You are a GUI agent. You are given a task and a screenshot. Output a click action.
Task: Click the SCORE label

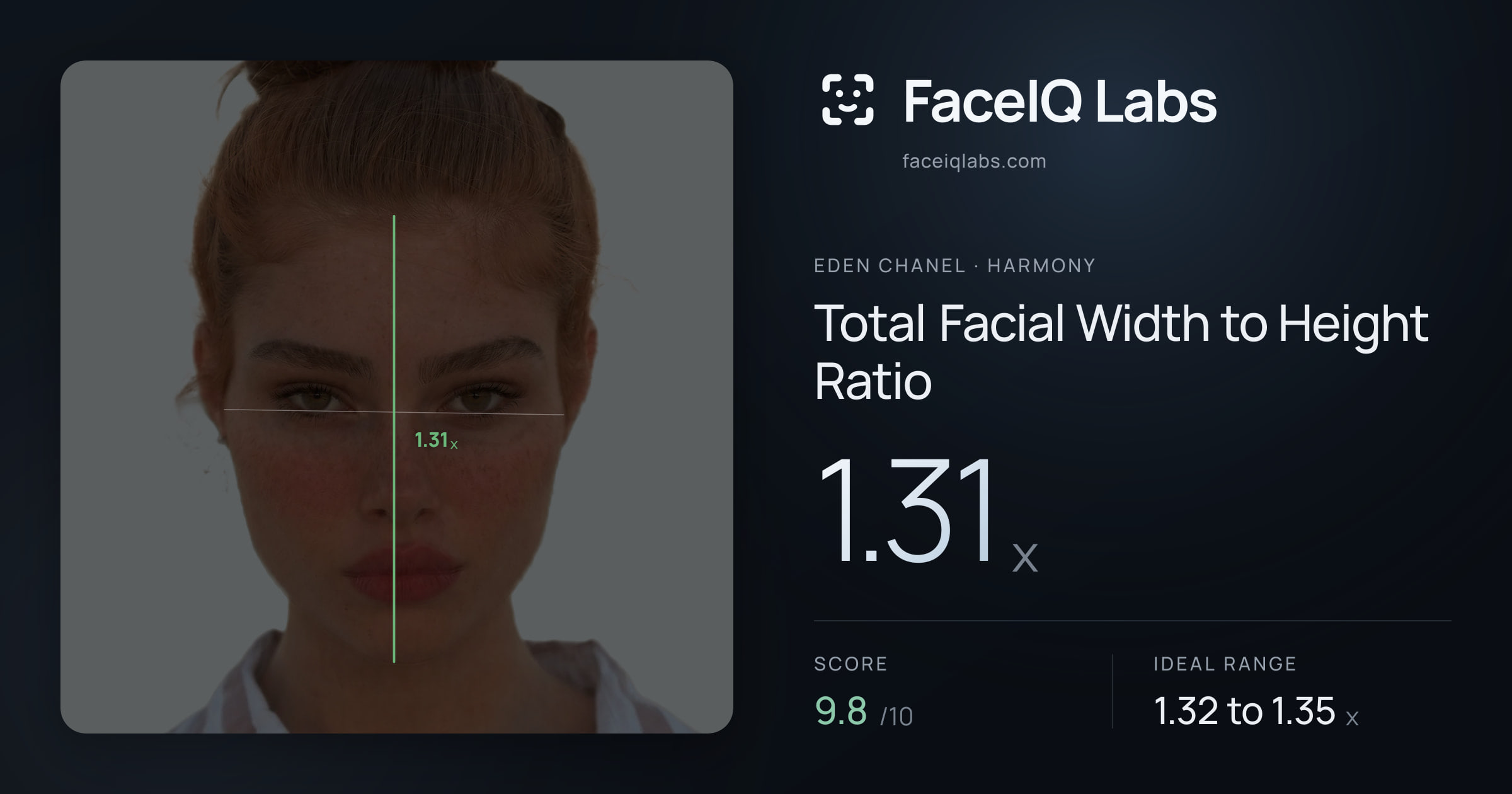point(850,664)
